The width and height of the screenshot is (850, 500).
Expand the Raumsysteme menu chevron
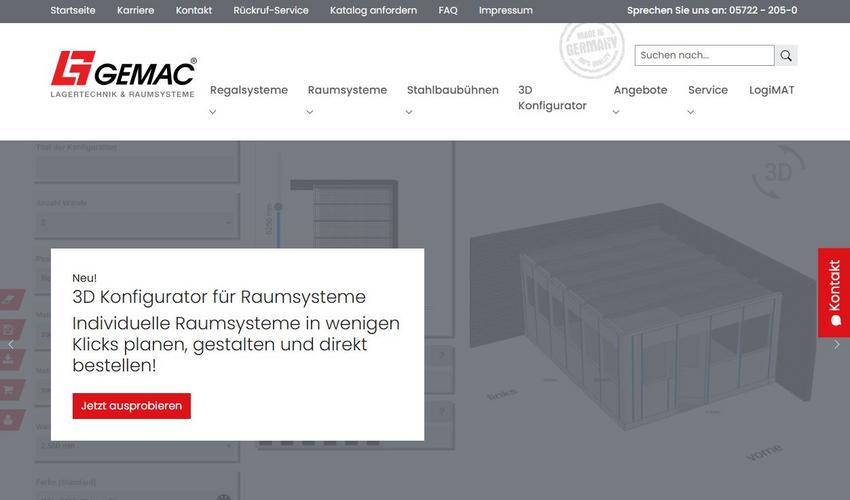(x=310, y=112)
